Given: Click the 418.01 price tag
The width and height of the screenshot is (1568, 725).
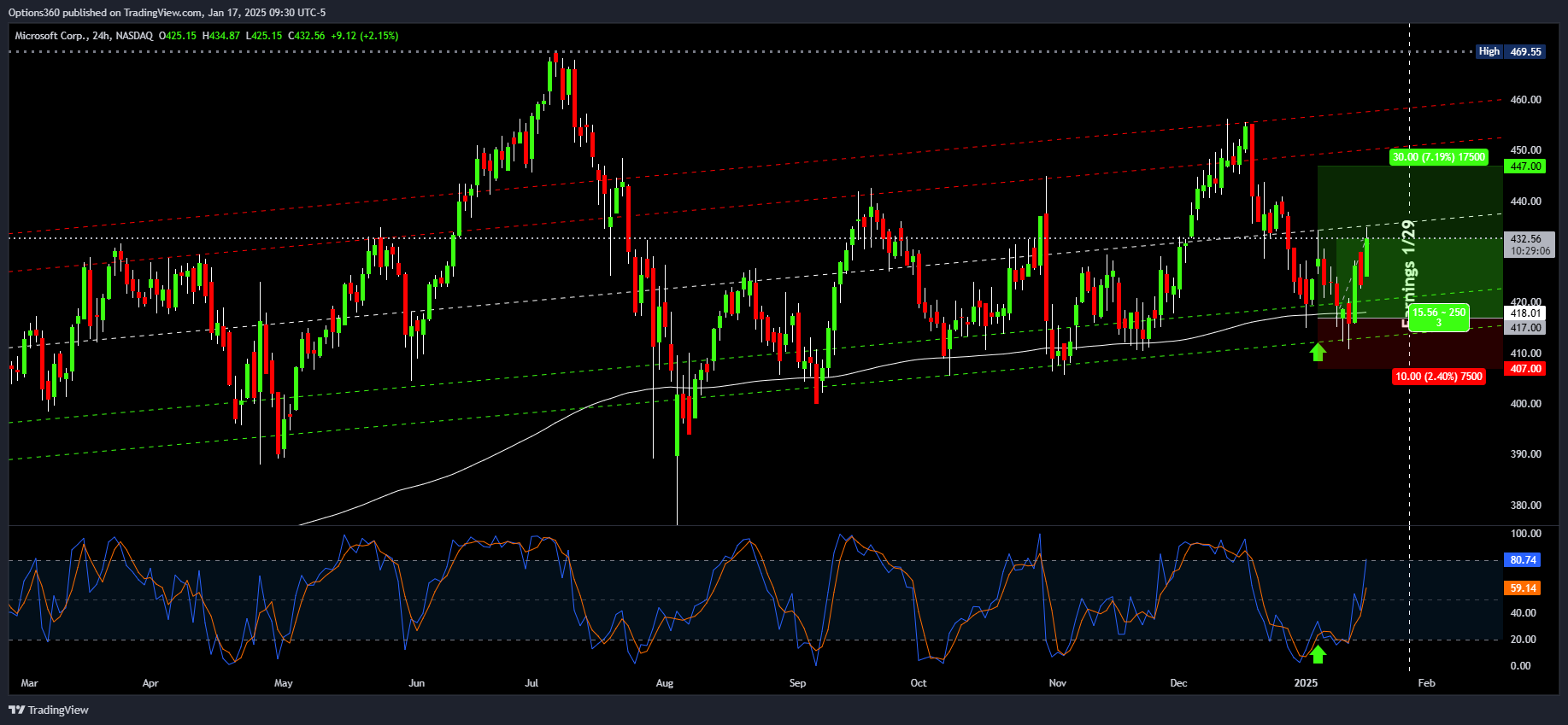Looking at the screenshot, I should point(1525,313).
